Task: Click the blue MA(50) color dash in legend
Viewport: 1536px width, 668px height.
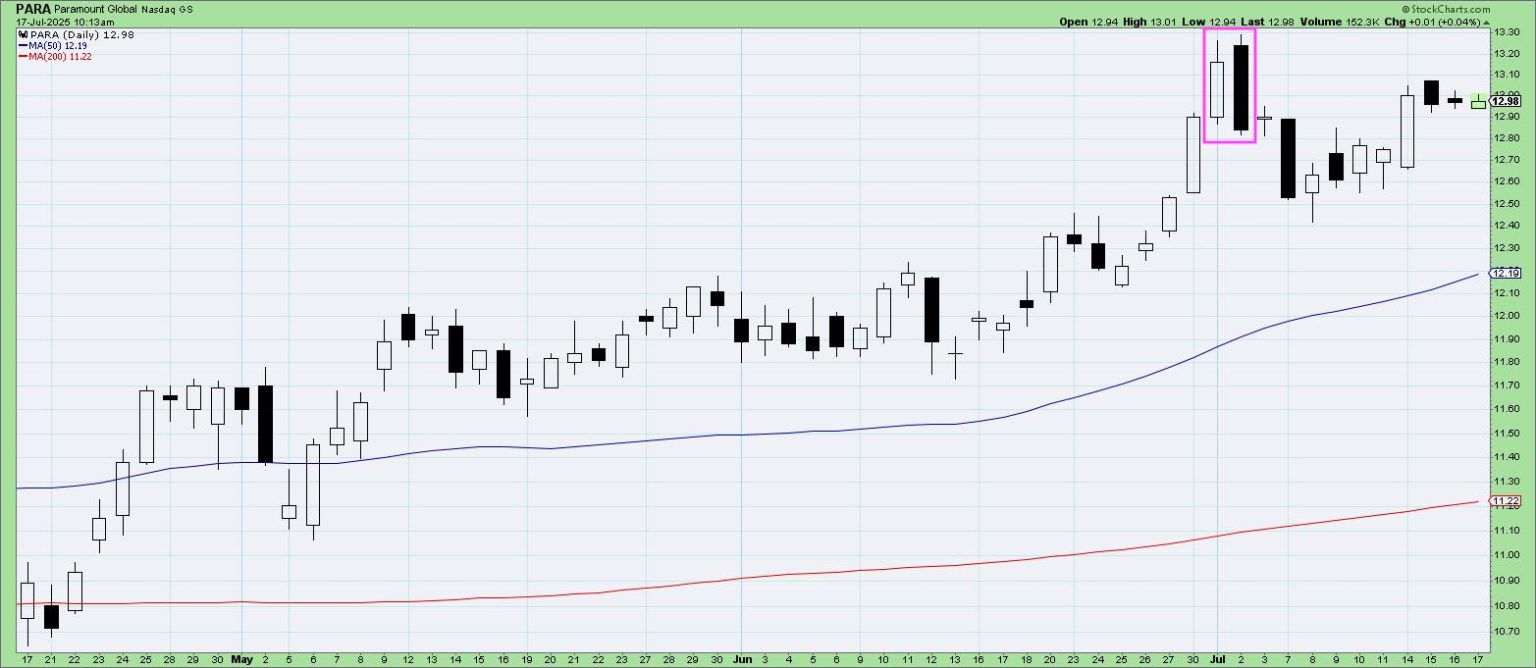Action: pos(22,46)
